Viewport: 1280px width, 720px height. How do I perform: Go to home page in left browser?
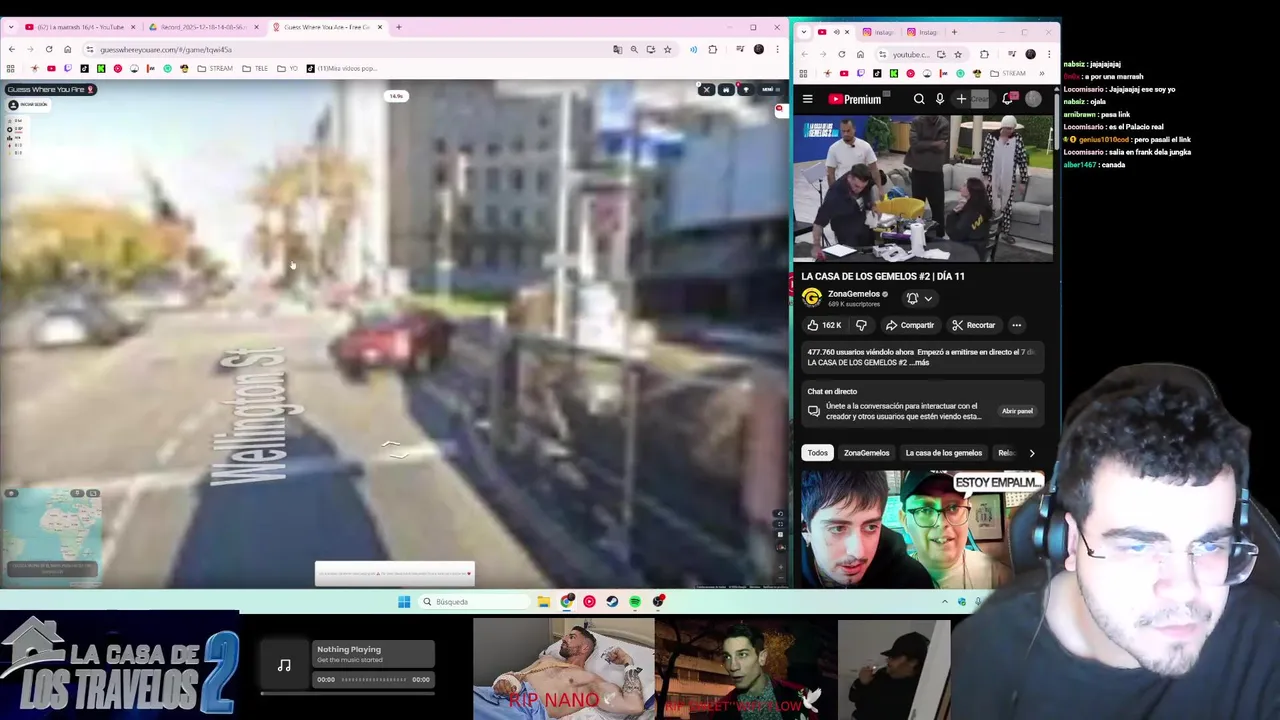[x=68, y=49]
